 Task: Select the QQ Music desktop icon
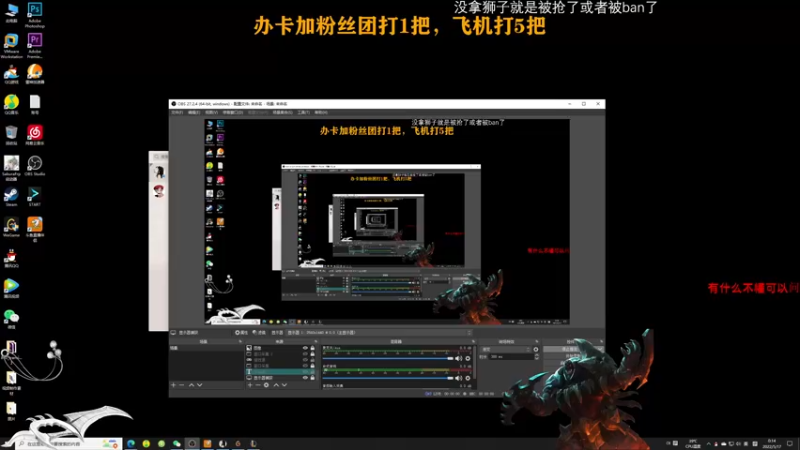(11, 105)
